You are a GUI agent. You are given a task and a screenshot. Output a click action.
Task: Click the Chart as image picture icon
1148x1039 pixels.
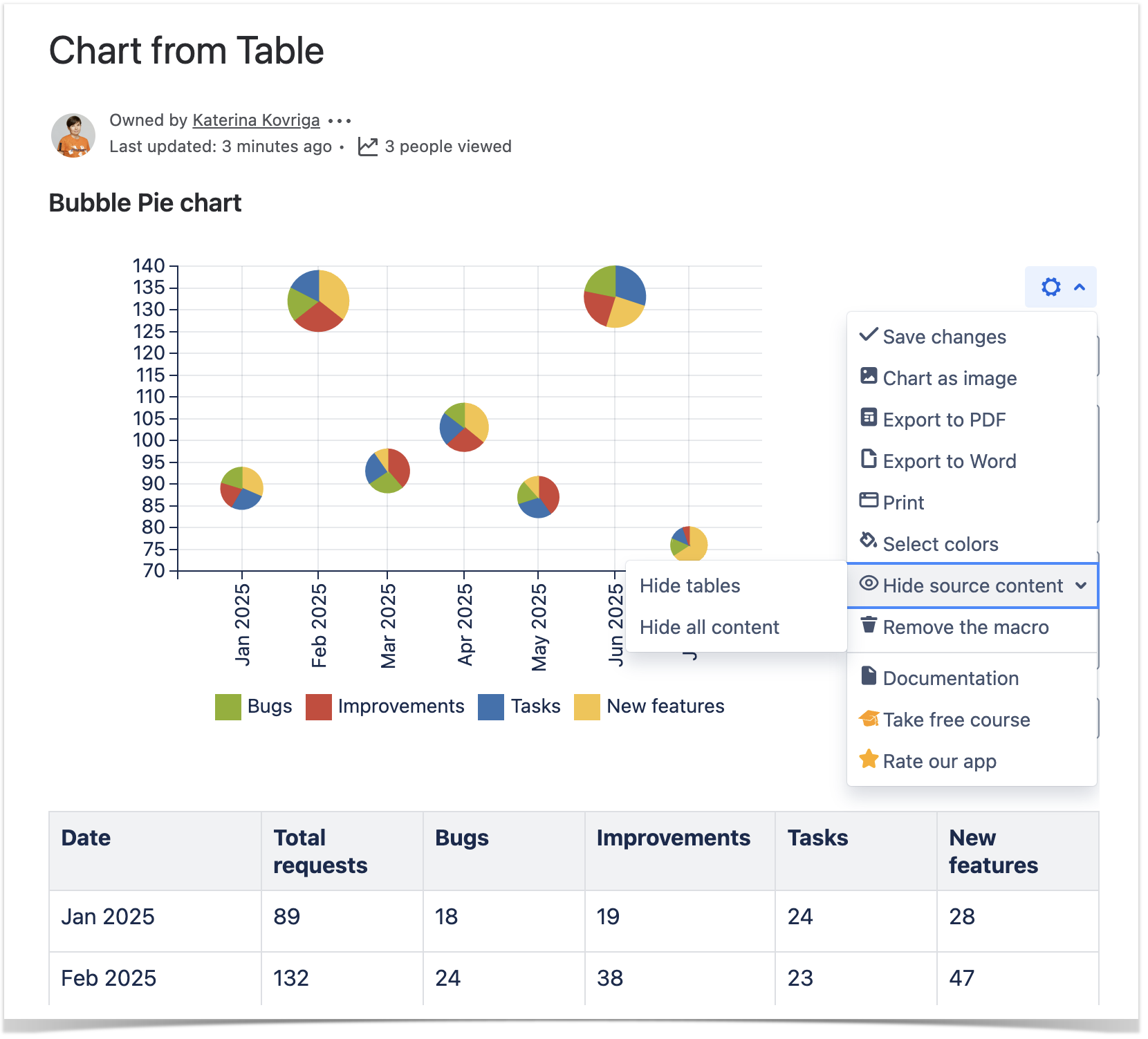(x=869, y=376)
